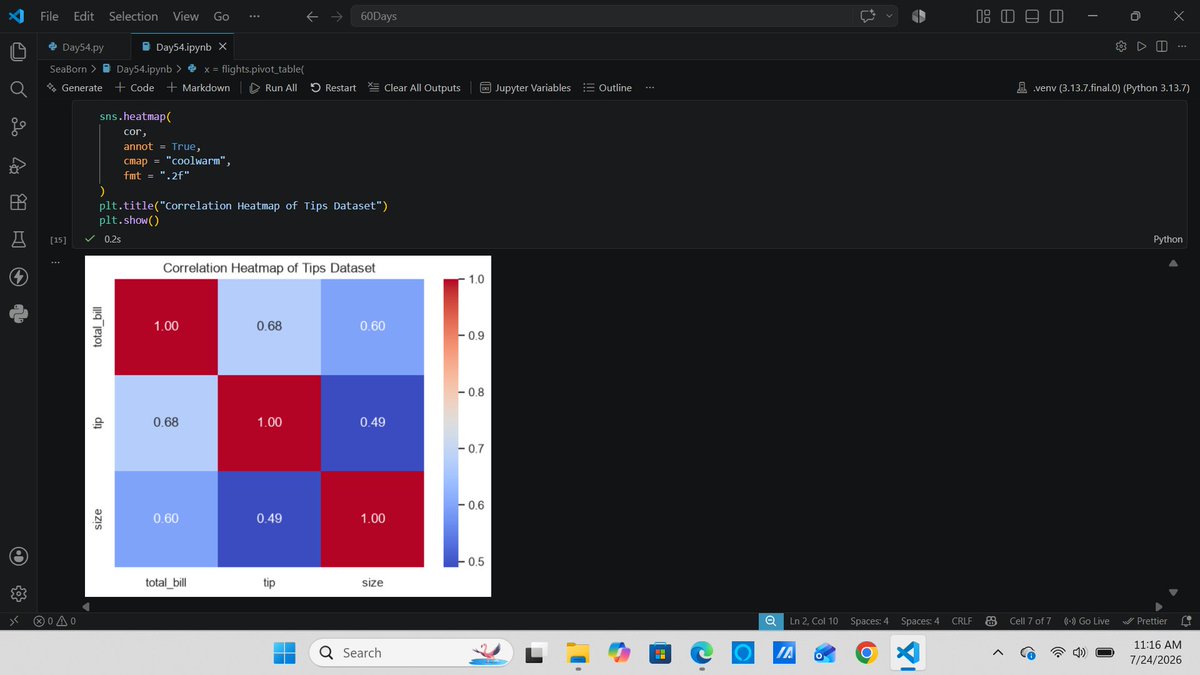Open the Customize Layout control
1200x675 pixels.
point(983,16)
